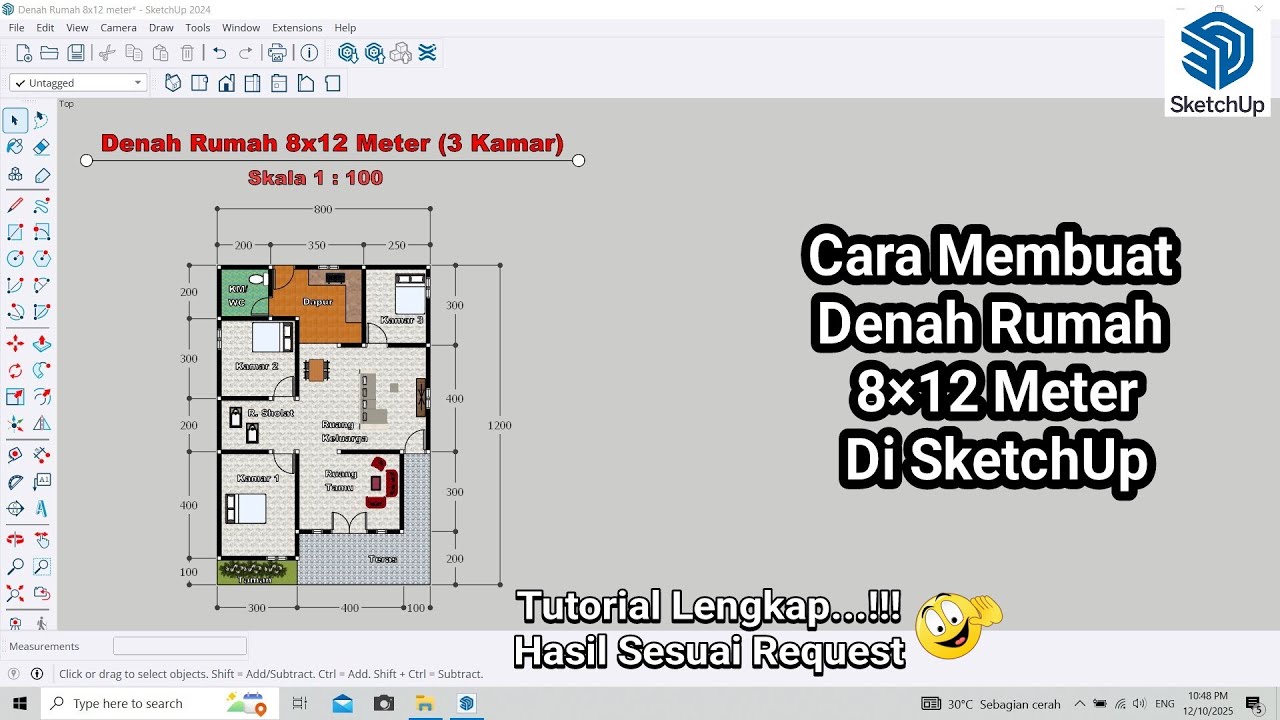
Task: Choose the 3D Text tool
Action: [x=41, y=508]
